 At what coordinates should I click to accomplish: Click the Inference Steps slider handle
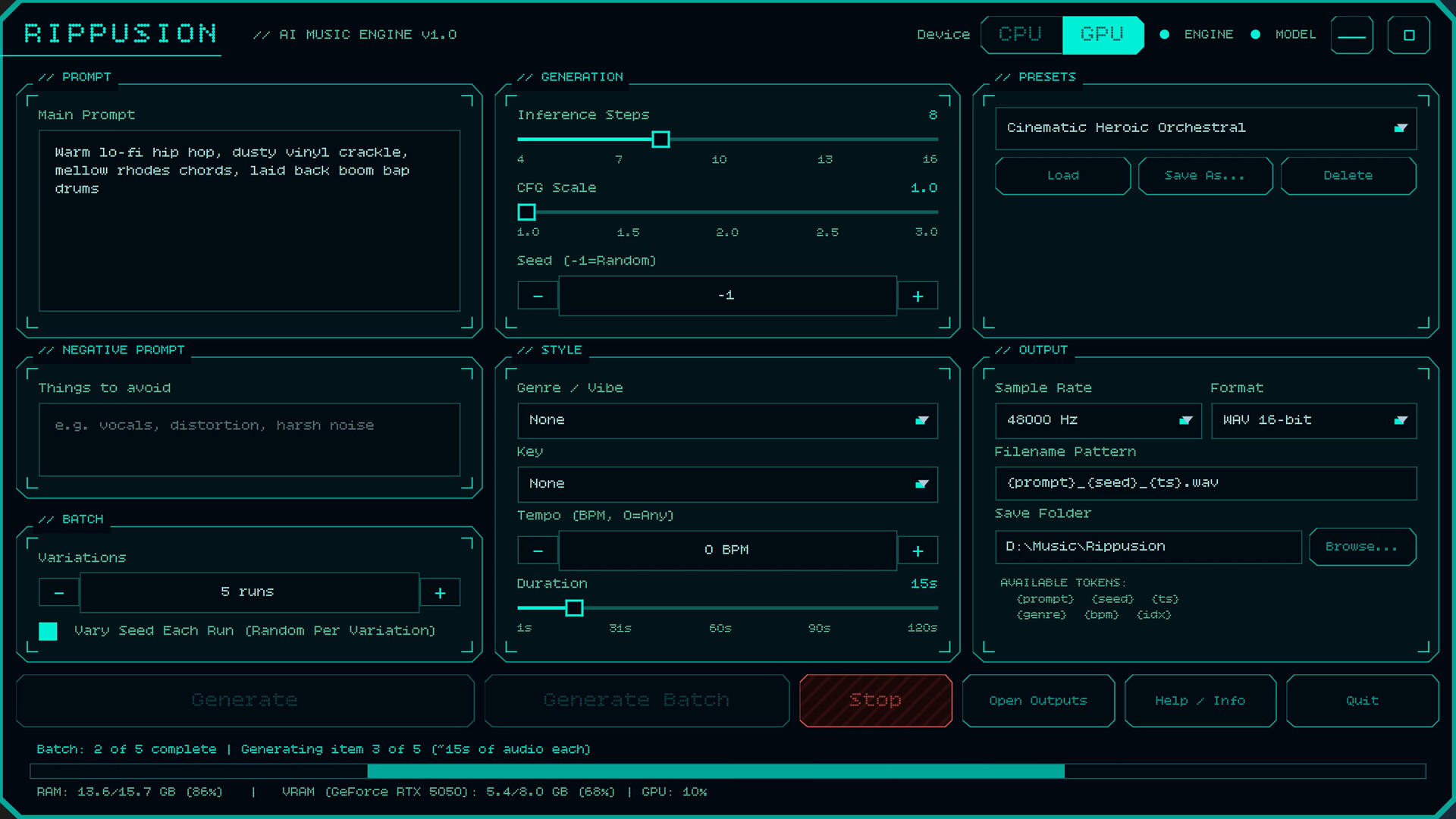[661, 140]
